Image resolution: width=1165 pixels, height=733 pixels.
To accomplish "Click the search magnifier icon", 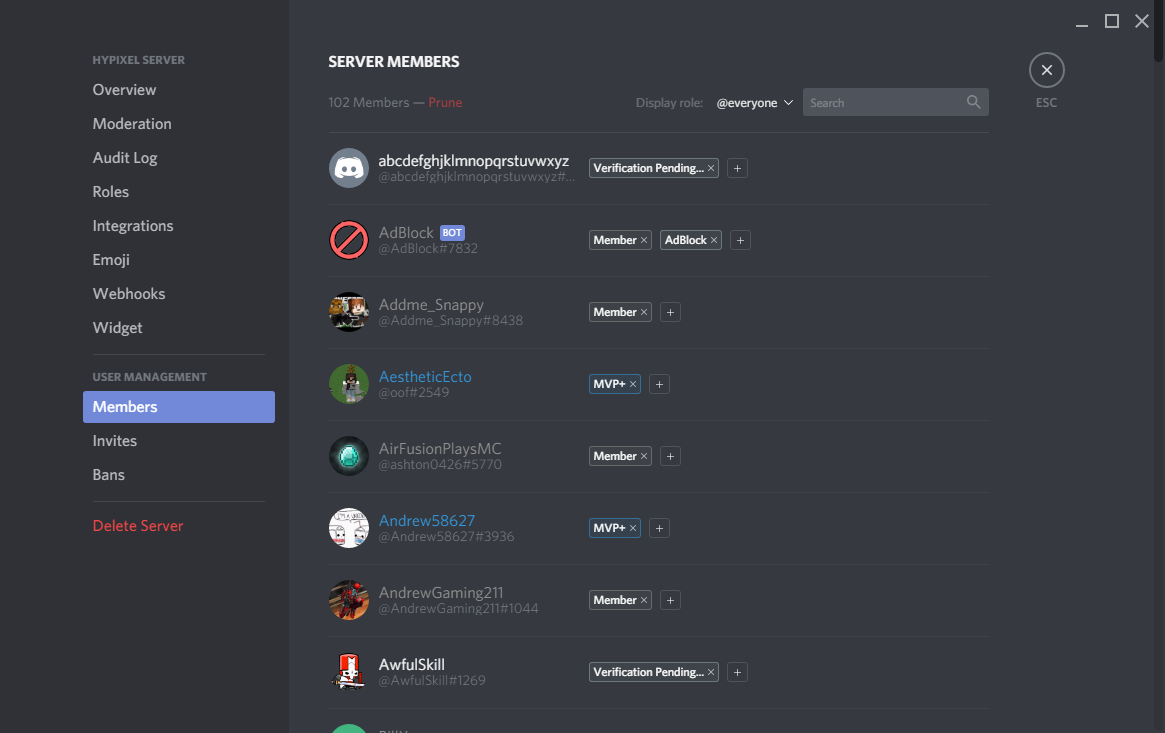I will click(973, 102).
